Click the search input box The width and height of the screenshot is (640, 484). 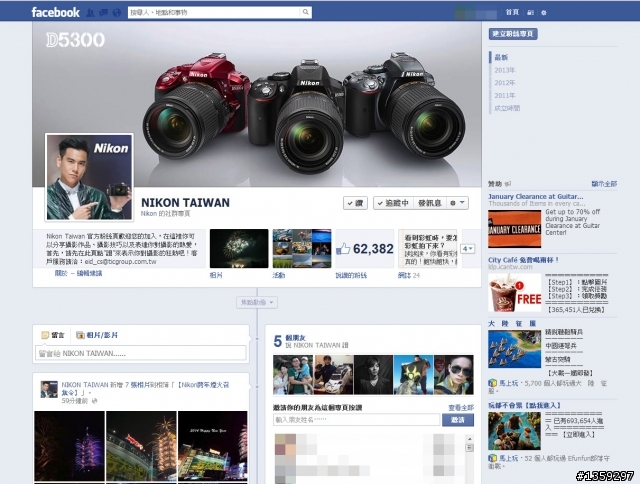click(214, 12)
